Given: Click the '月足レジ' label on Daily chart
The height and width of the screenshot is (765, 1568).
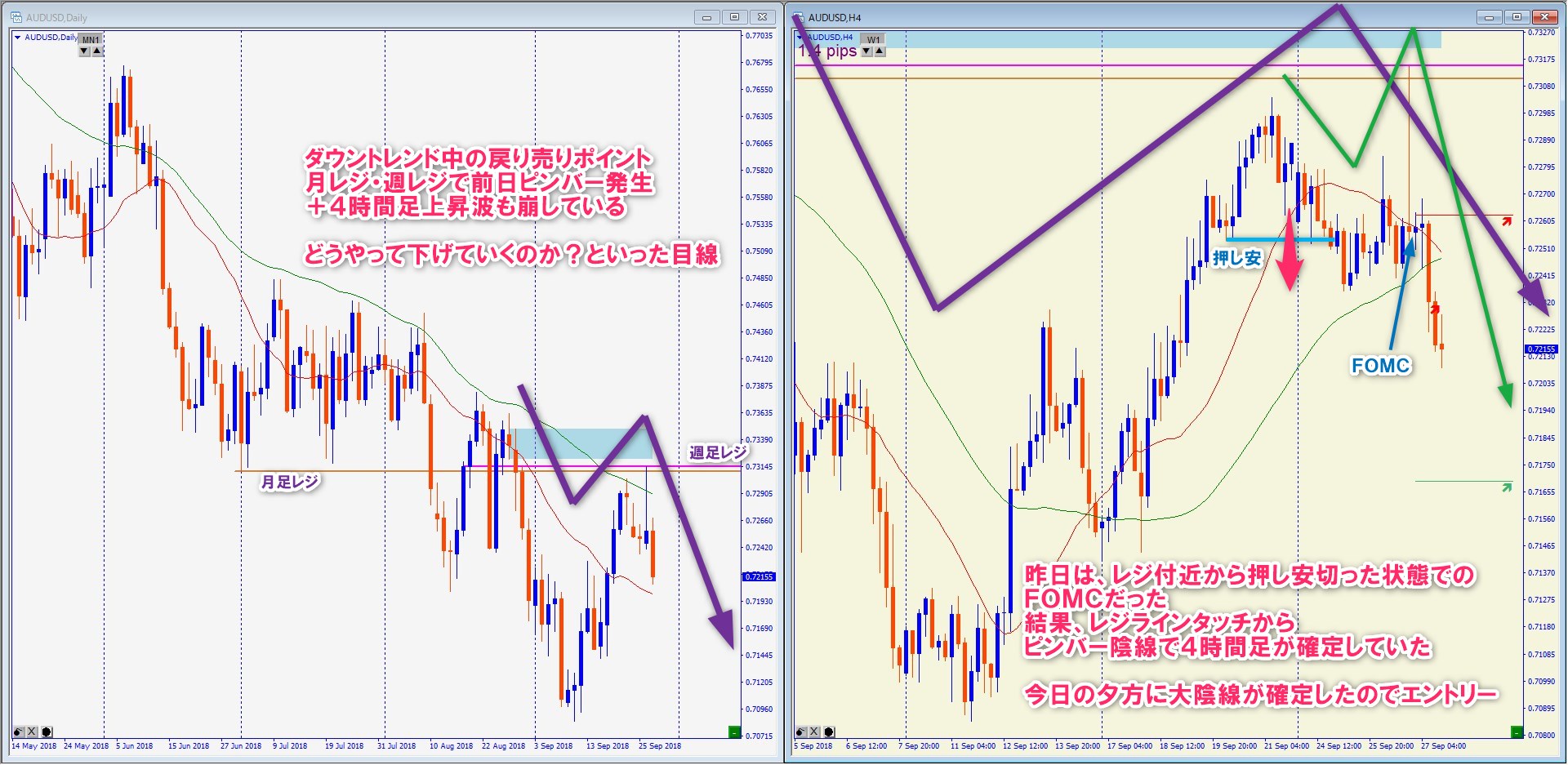Looking at the screenshot, I should (289, 483).
